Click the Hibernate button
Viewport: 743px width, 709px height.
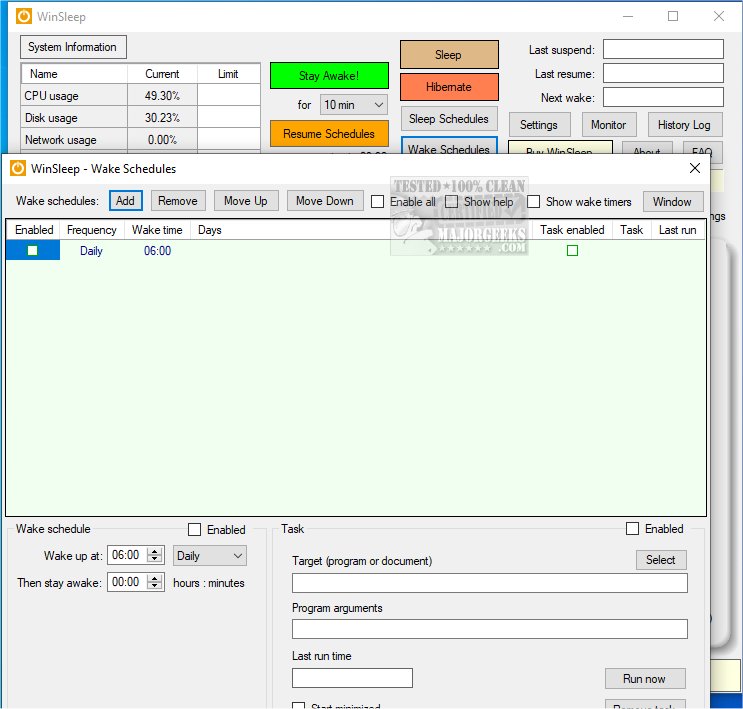(449, 87)
